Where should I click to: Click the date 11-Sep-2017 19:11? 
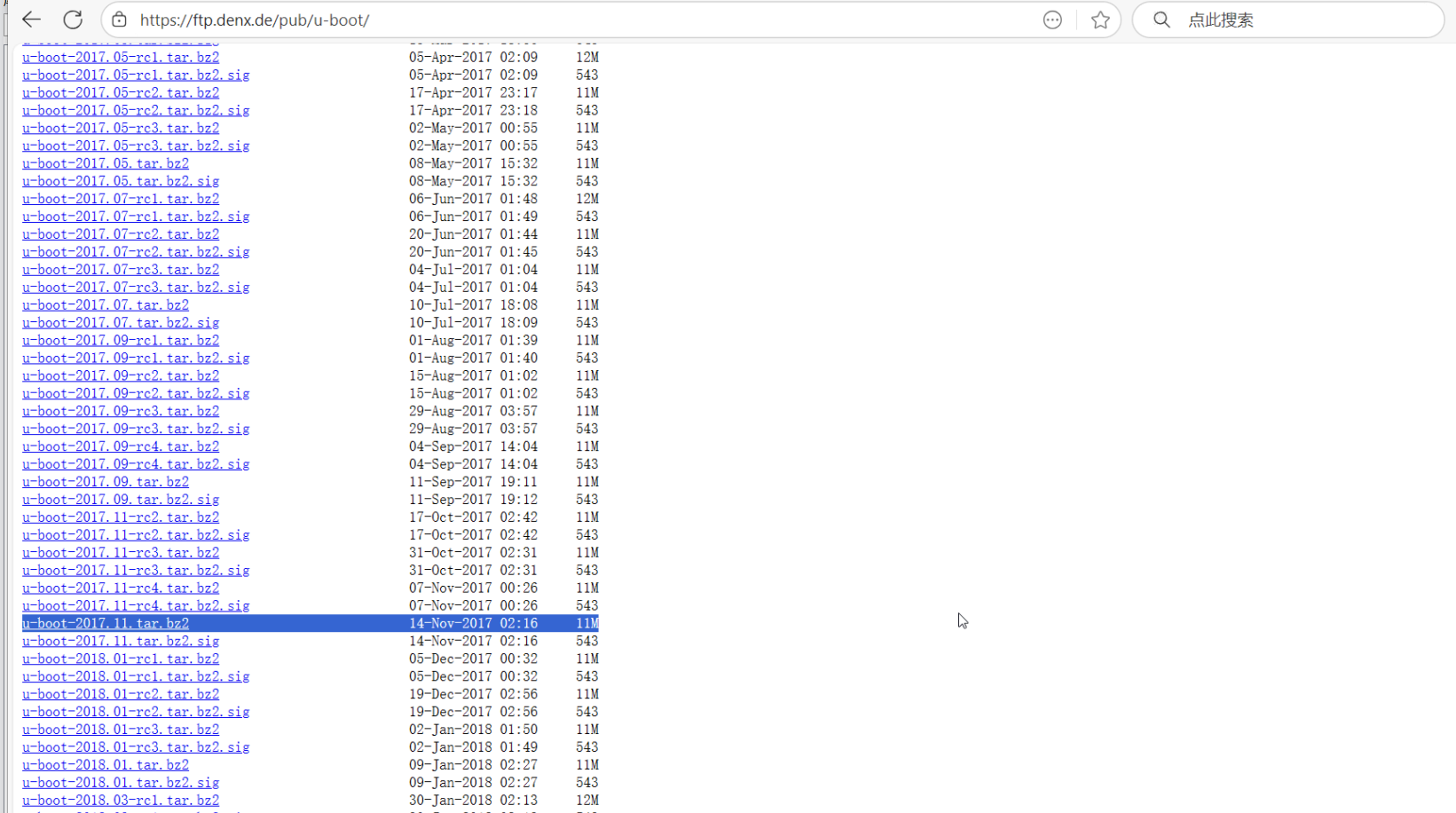pos(473,483)
